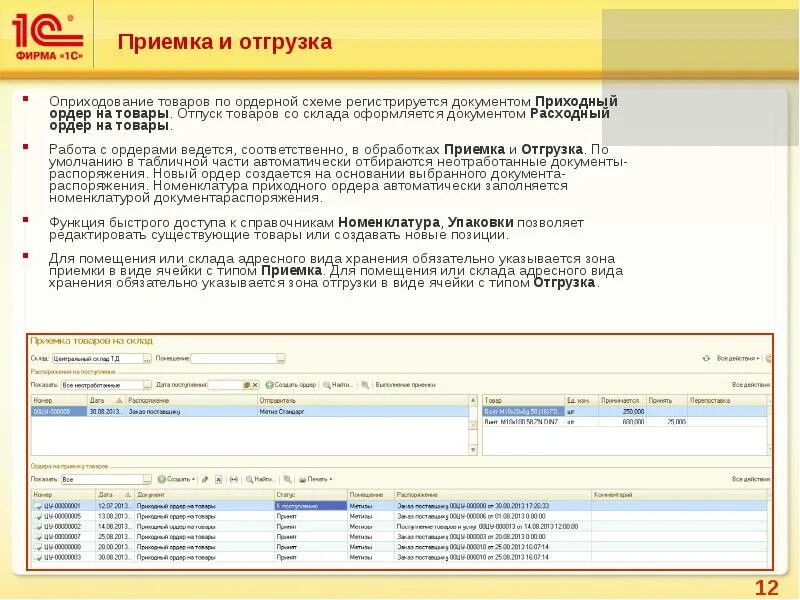This screenshot has height=600, width=800.
Task: Click the 25,000 Принять cell
Action: (x=667, y=422)
